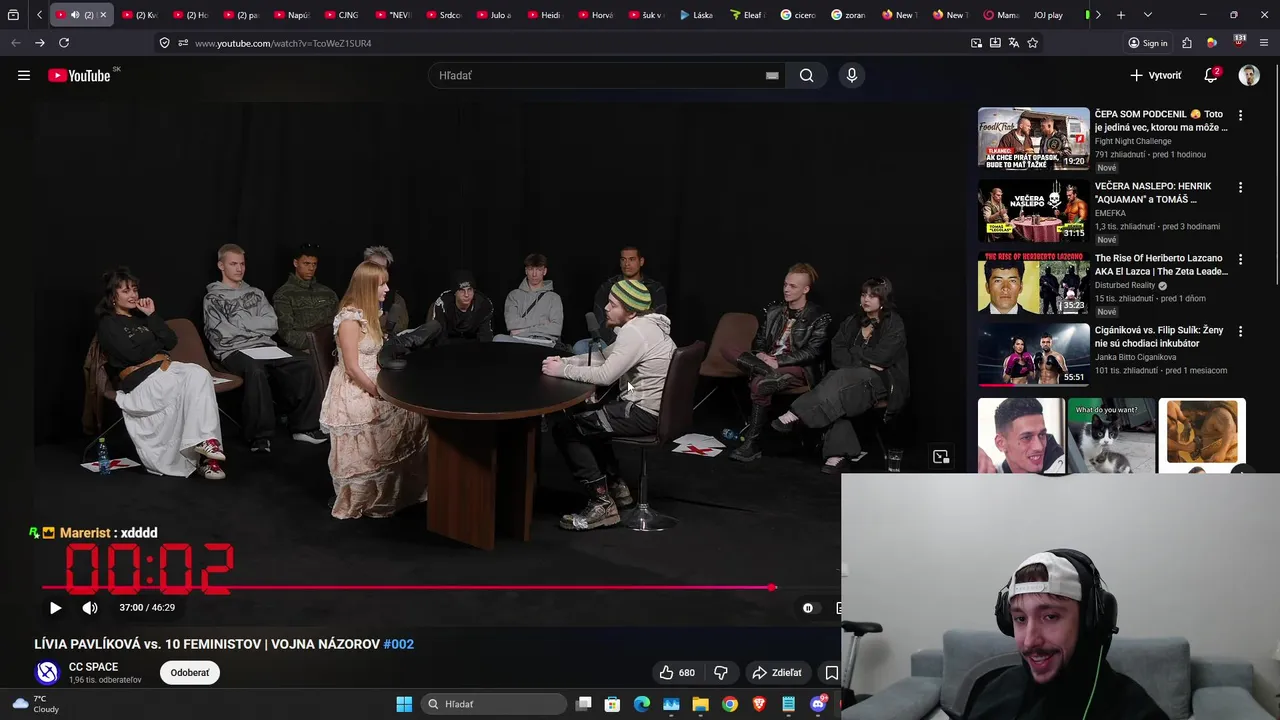Translate the page with the translate icon
Screen dimensions: 1280x720
click(x=1014, y=43)
